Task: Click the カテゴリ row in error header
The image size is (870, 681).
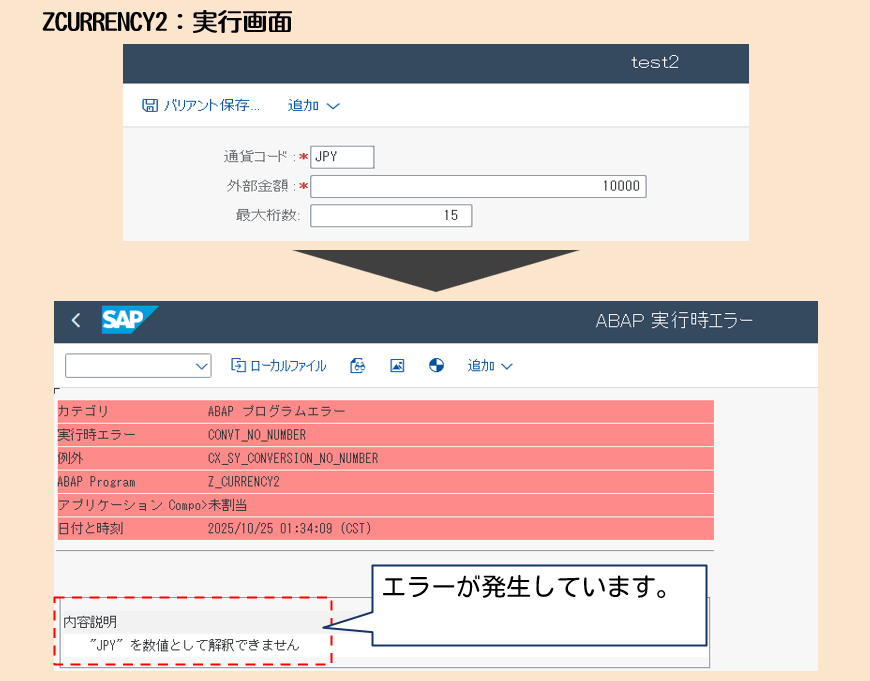Action: point(385,411)
